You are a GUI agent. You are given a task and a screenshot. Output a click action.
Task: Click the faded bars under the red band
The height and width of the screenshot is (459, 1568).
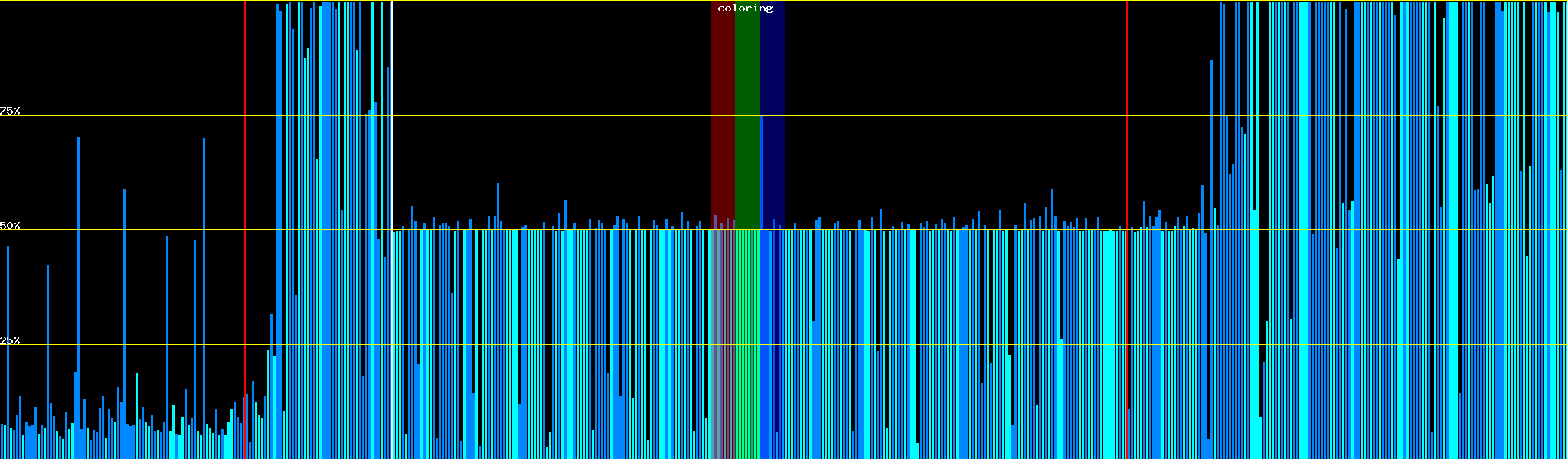coord(722,344)
